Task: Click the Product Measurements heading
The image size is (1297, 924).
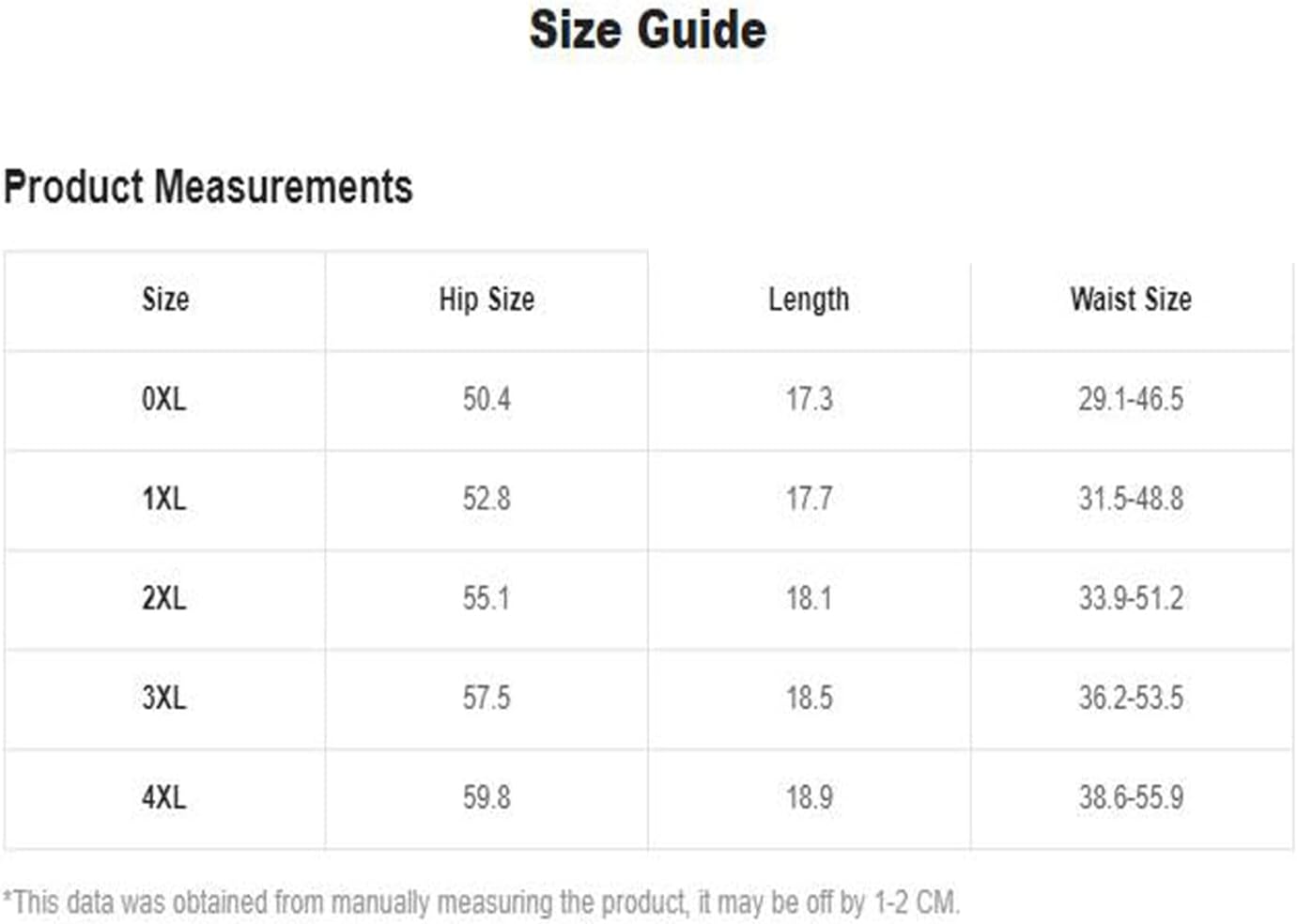Action: pyautogui.click(x=208, y=187)
